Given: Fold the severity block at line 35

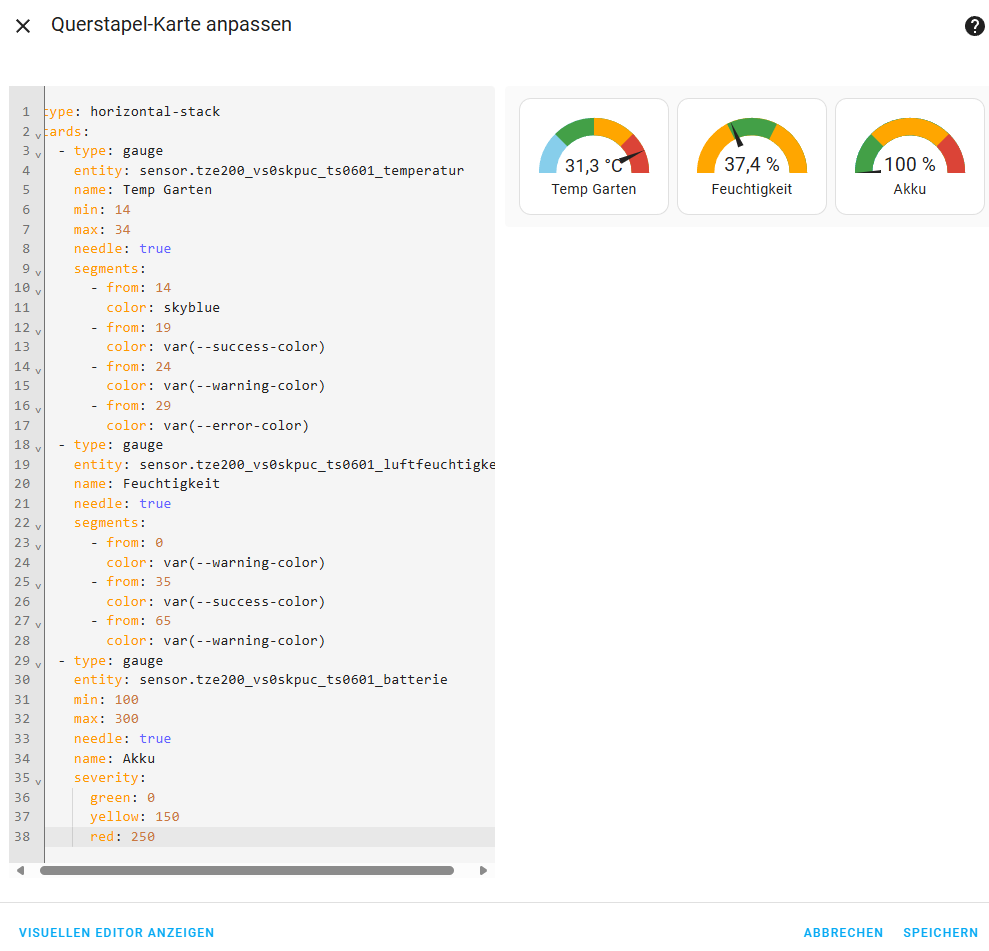Looking at the screenshot, I should [x=38, y=781].
